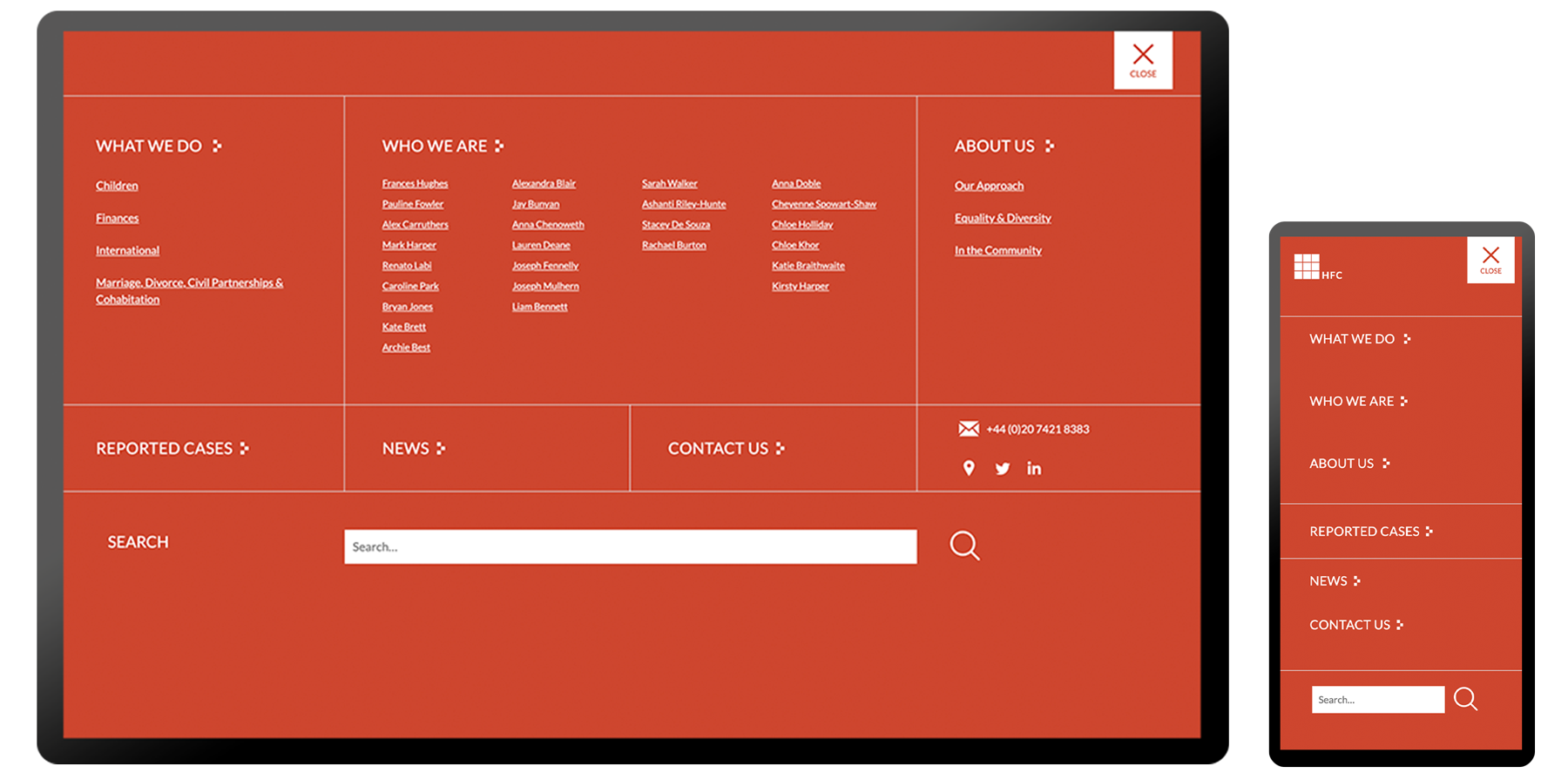Close the mobile menu with X
This screenshot has width=1568, height=780.
(x=1490, y=260)
